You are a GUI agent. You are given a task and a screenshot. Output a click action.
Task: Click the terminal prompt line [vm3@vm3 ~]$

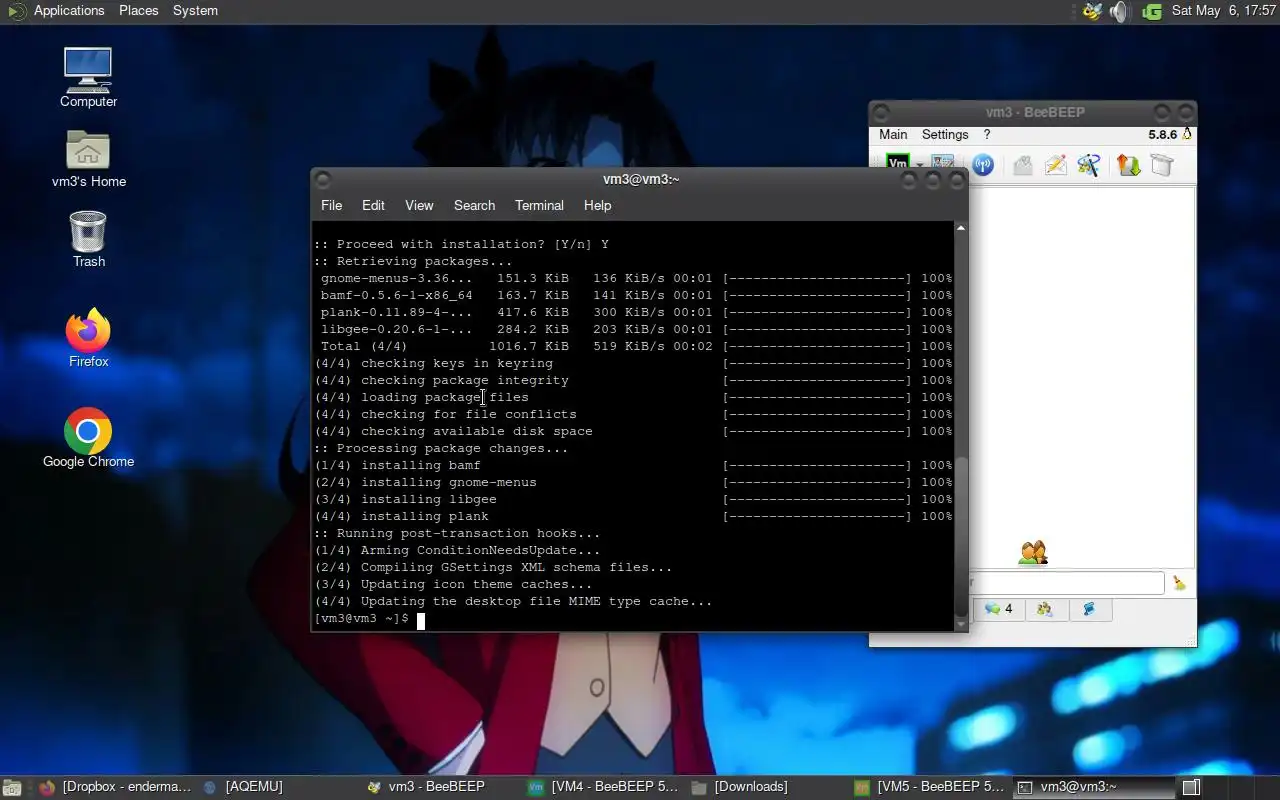point(362,619)
